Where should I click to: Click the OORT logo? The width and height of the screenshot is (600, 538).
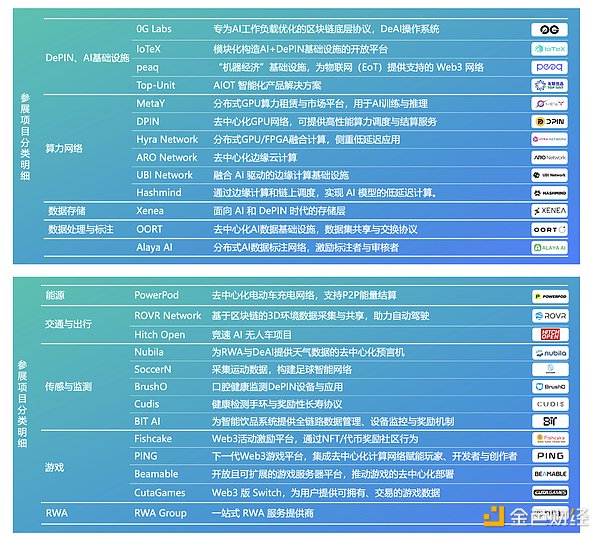(549, 229)
